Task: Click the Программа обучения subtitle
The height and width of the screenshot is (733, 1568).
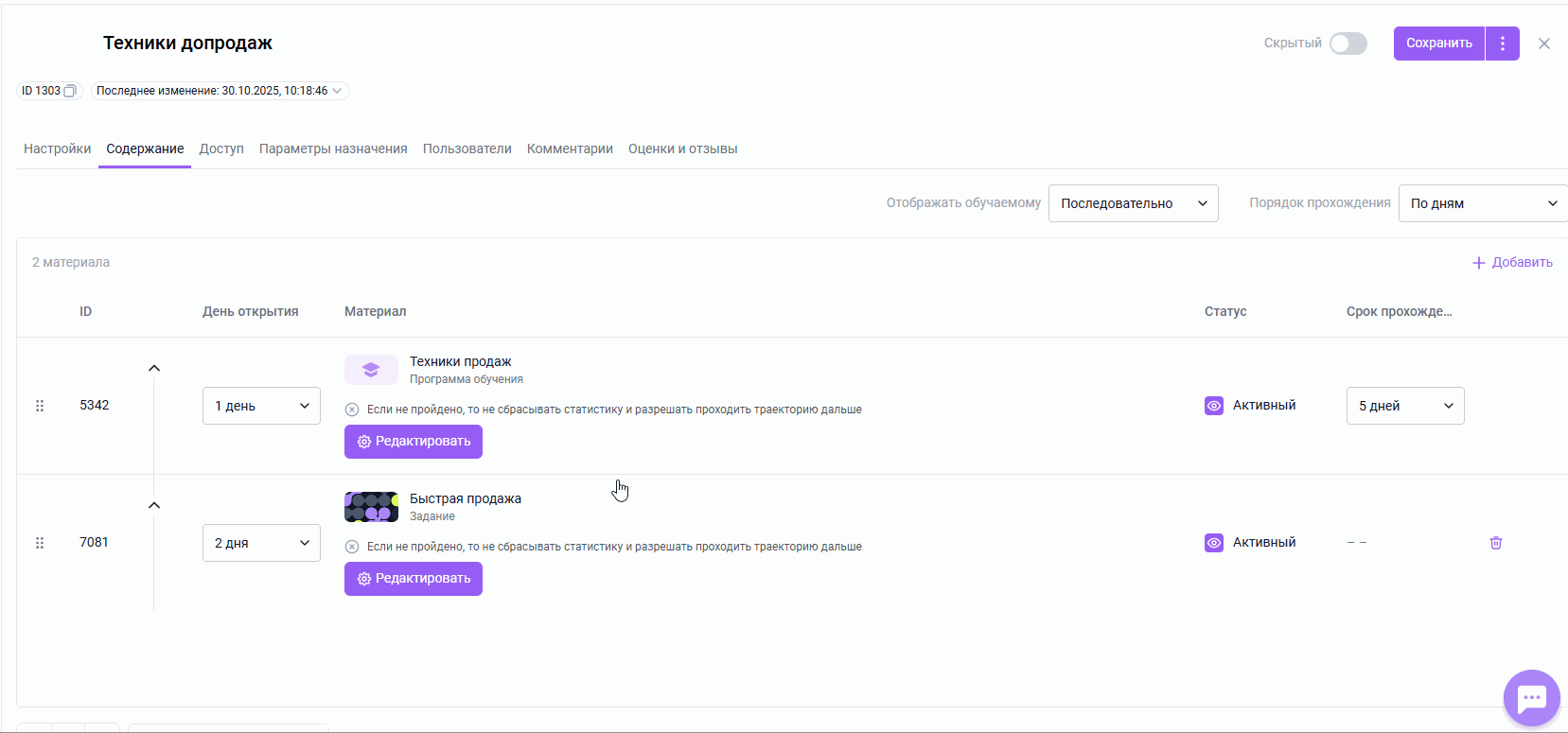Action: click(467, 379)
